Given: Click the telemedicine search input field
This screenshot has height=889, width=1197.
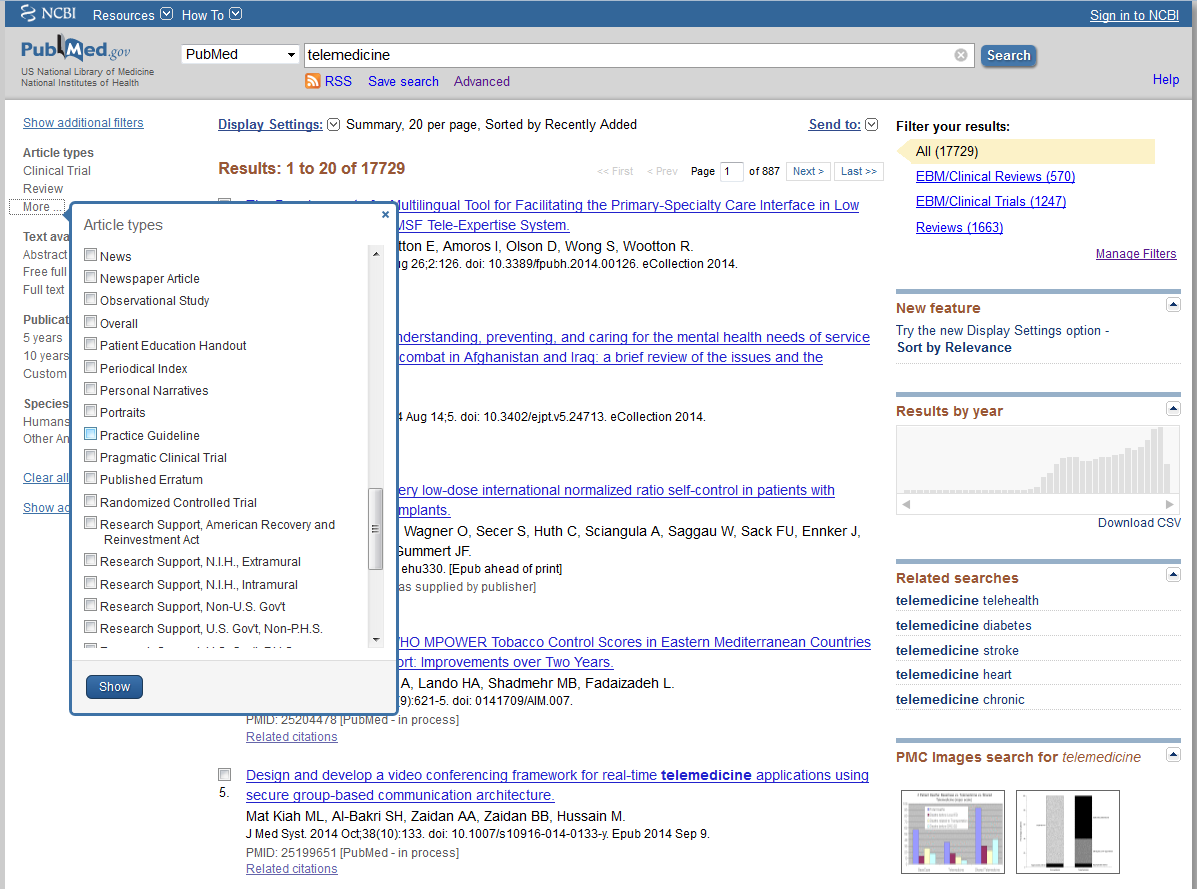Looking at the screenshot, I should 628,55.
